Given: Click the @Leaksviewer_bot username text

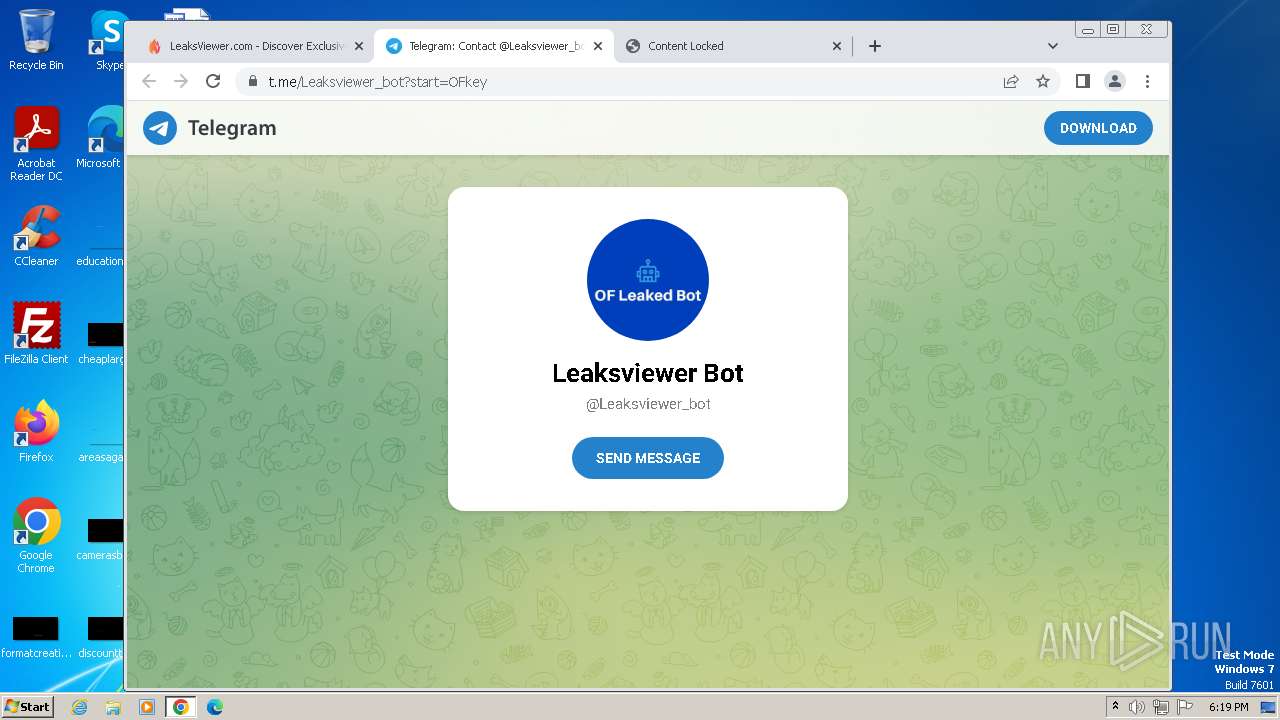Looking at the screenshot, I should [648, 404].
